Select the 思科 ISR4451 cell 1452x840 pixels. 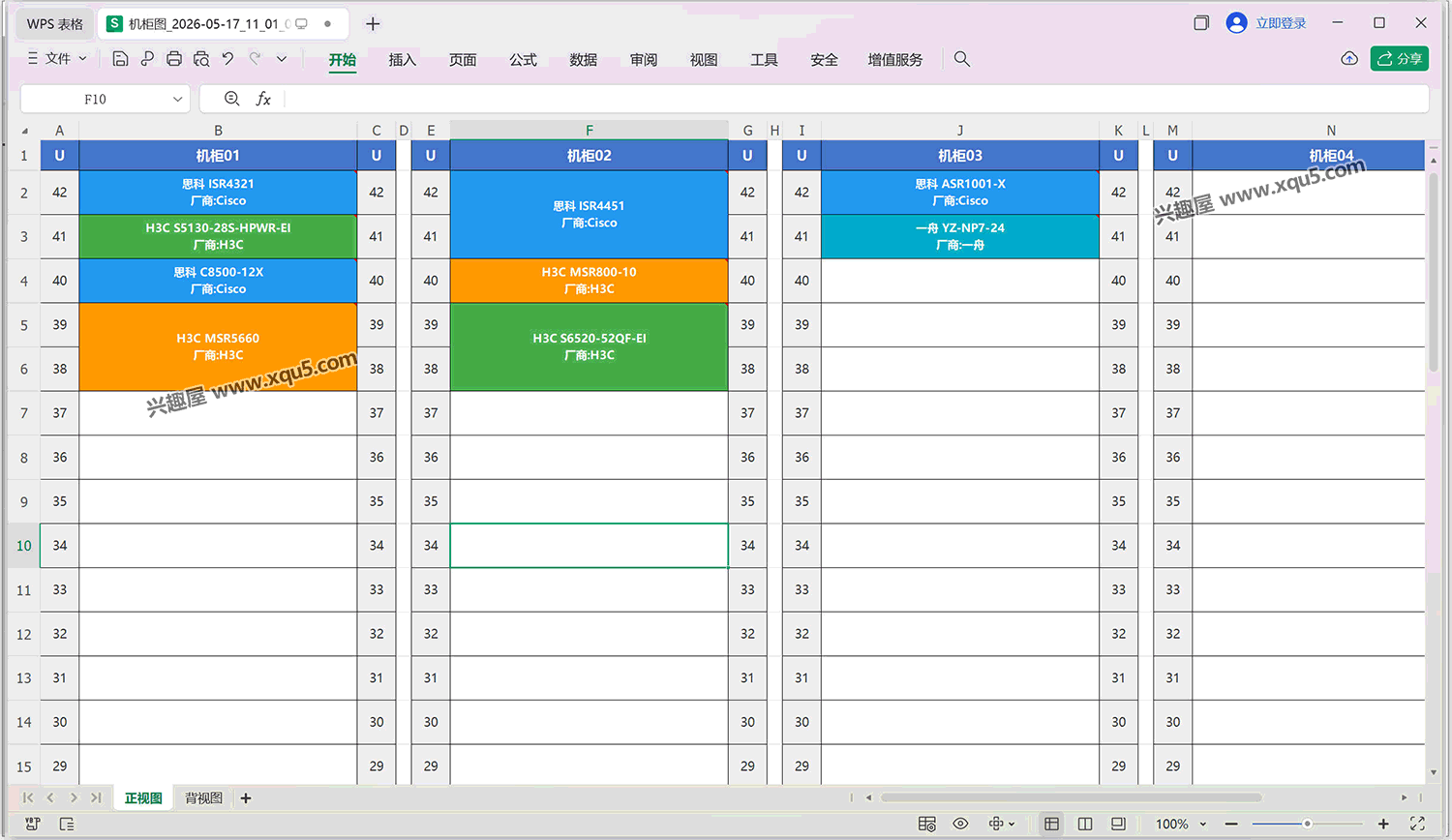(x=589, y=215)
